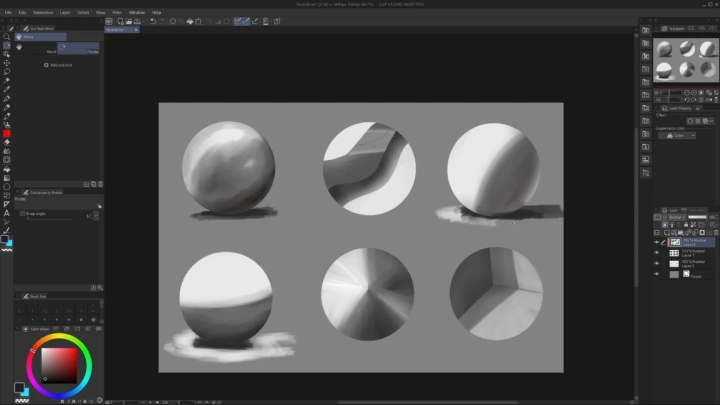The height and width of the screenshot is (405, 720).
Task: Click the Undo arrow icon
Action: click(152, 20)
